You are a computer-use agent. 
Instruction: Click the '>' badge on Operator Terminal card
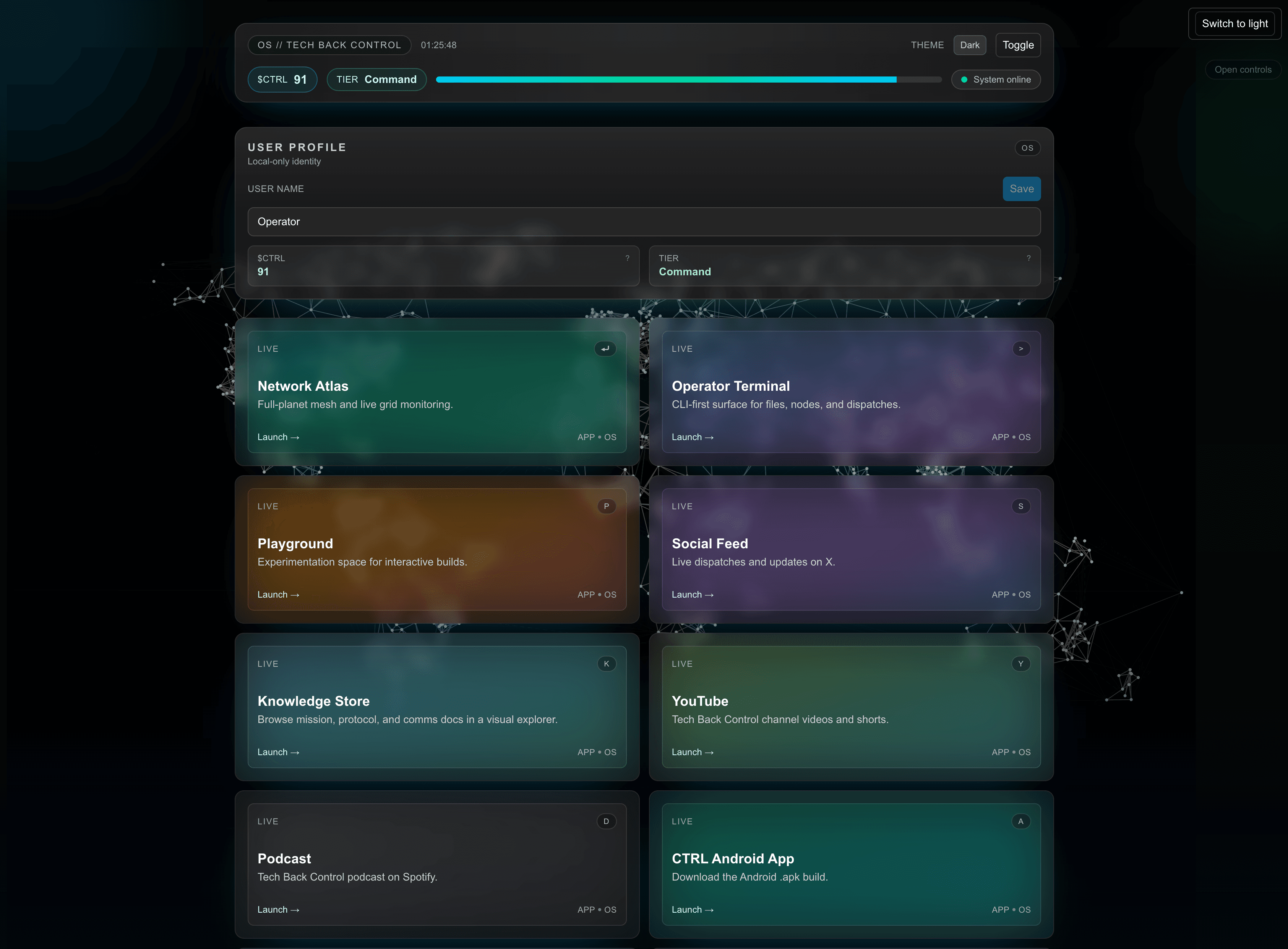click(x=1020, y=349)
